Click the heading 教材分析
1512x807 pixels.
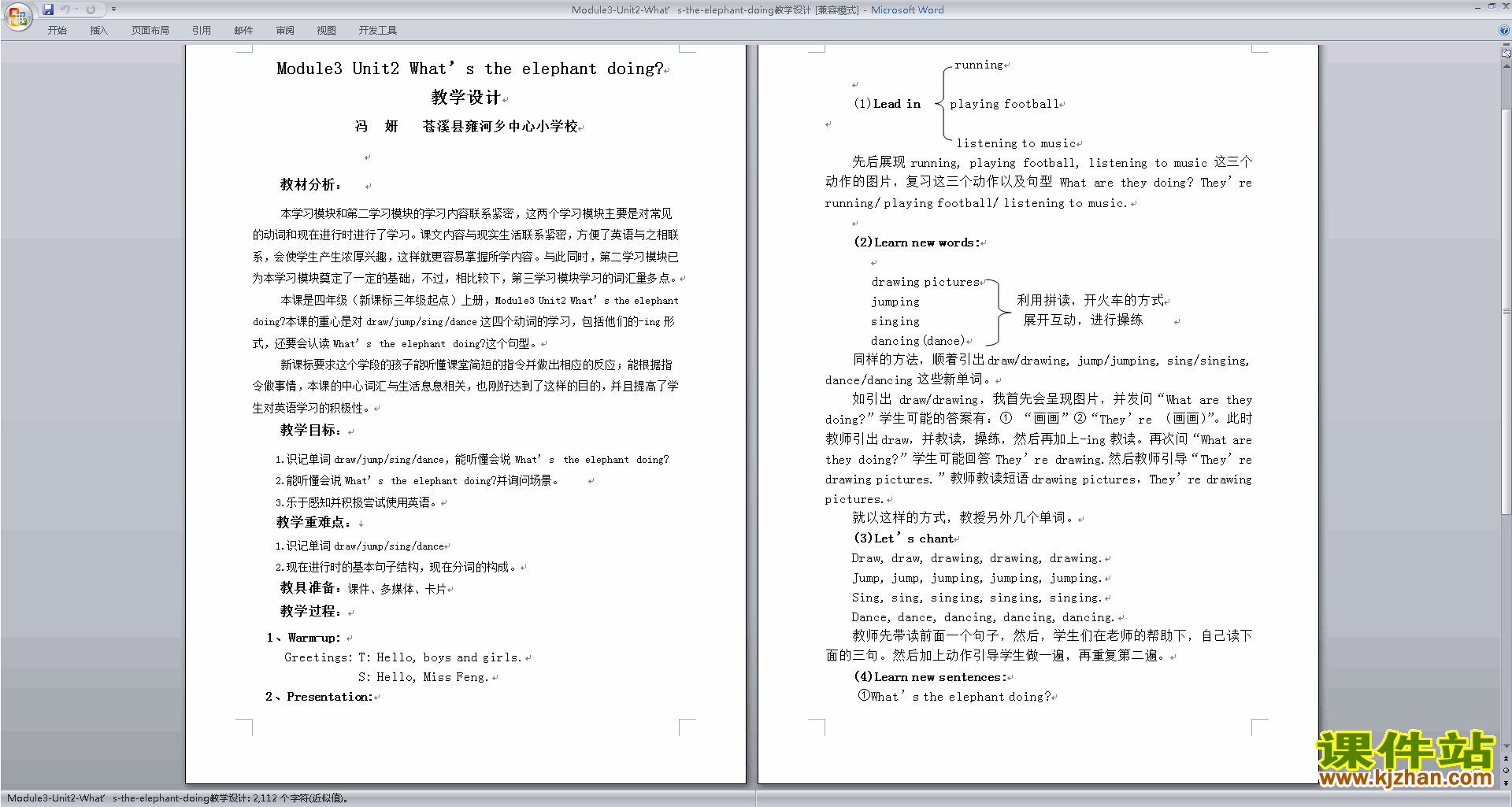pyautogui.click(x=310, y=184)
